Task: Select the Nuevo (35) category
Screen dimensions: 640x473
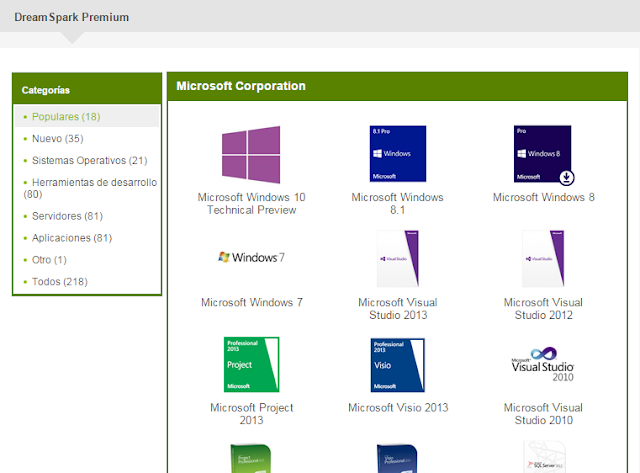Action: pyautogui.click(x=58, y=139)
